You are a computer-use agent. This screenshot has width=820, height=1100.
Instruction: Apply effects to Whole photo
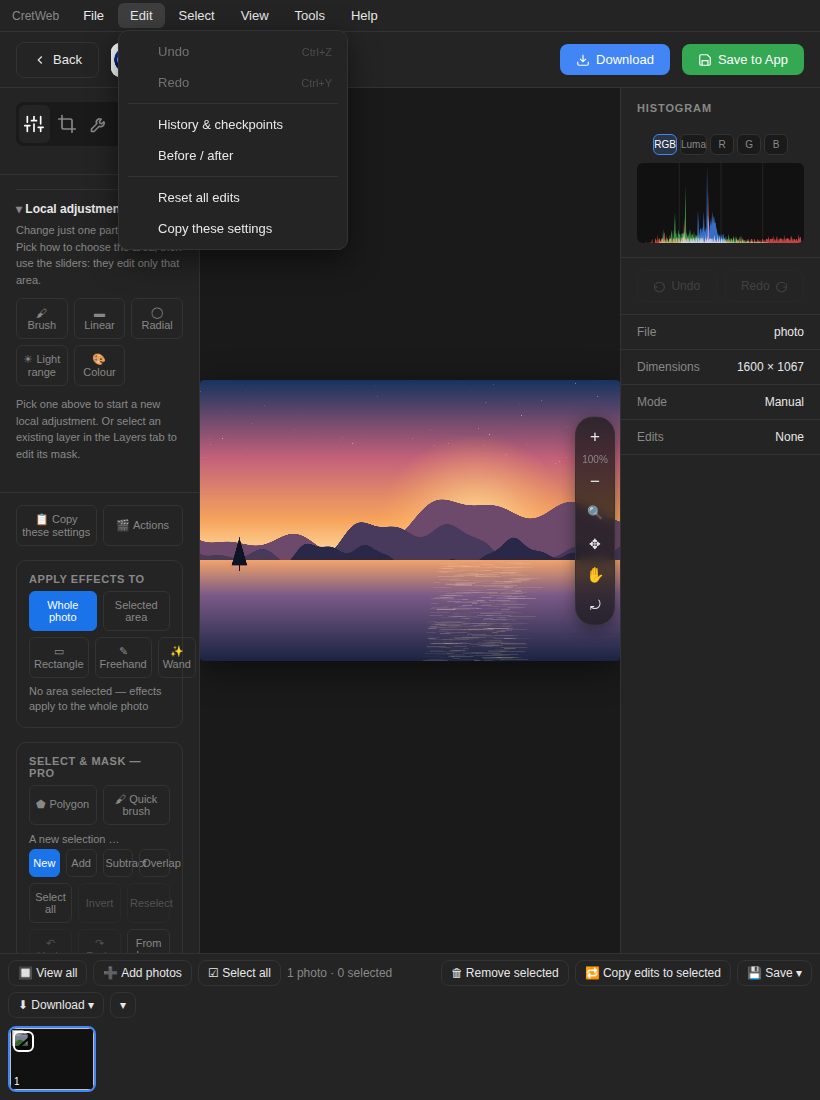click(x=62, y=611)
